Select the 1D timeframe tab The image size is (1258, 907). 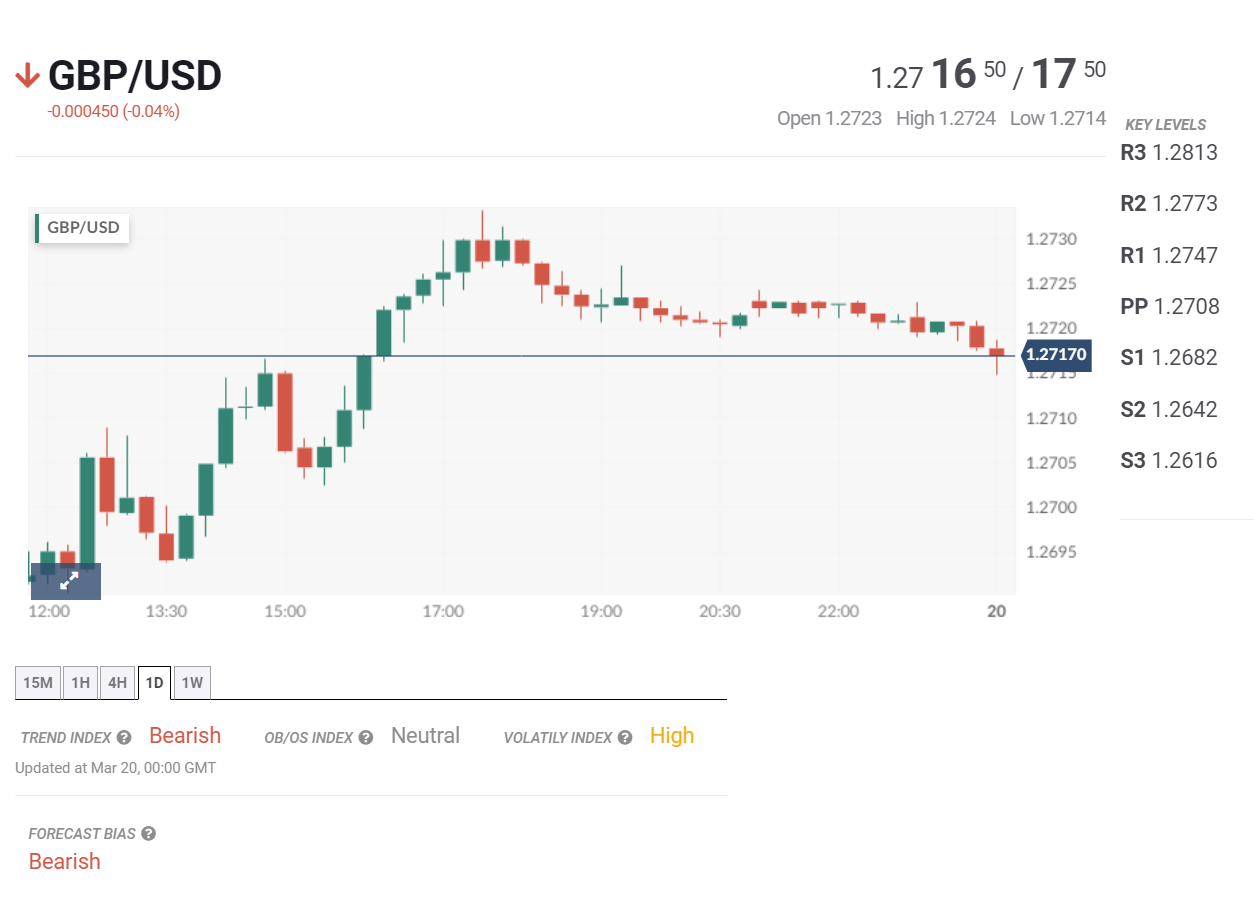(154, 683)
